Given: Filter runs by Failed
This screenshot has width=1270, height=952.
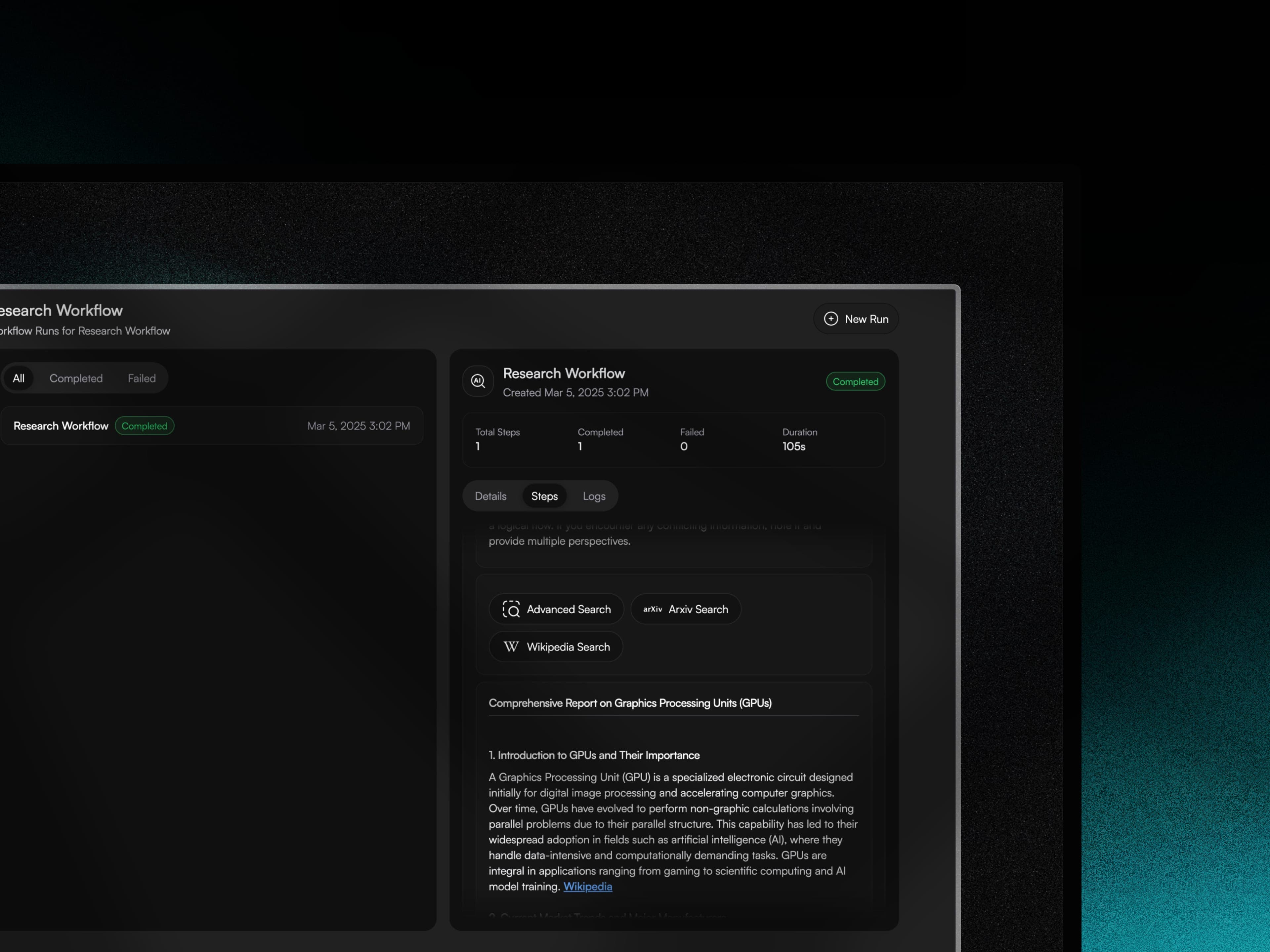Looking at the screenshot, I should 142,378.
